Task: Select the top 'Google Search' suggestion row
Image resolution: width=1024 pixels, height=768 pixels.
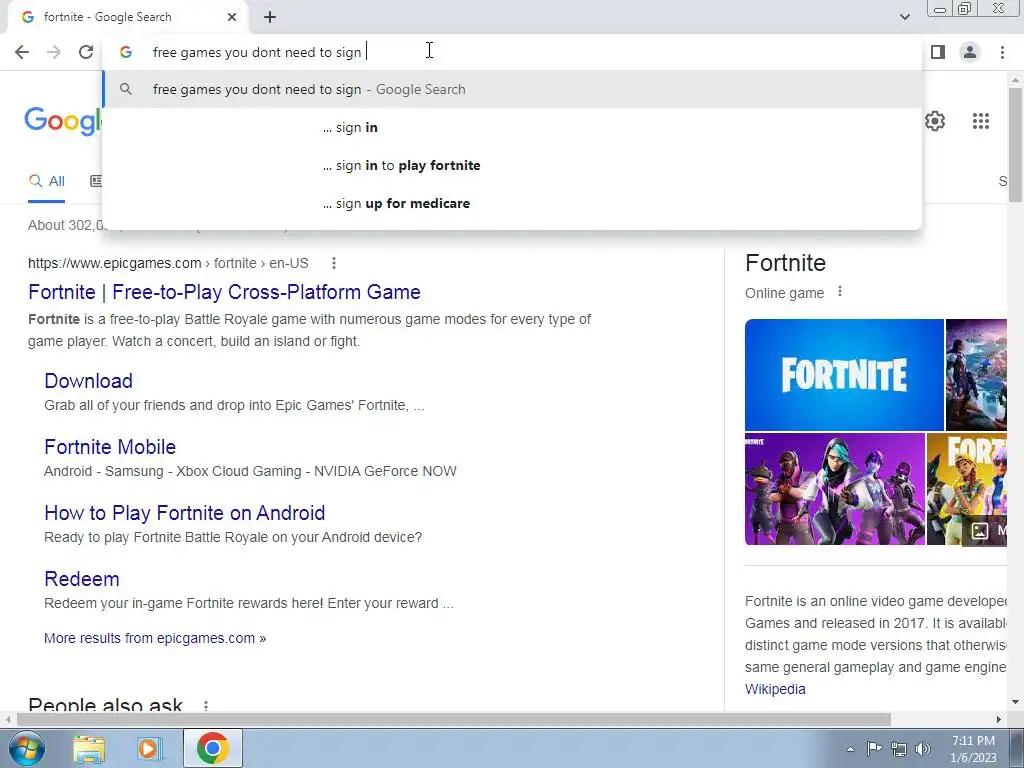Action: point(513,89)
